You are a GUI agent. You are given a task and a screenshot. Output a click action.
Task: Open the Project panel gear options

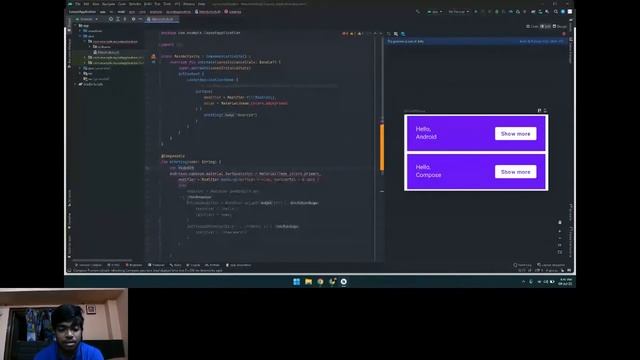click(133, 19)
